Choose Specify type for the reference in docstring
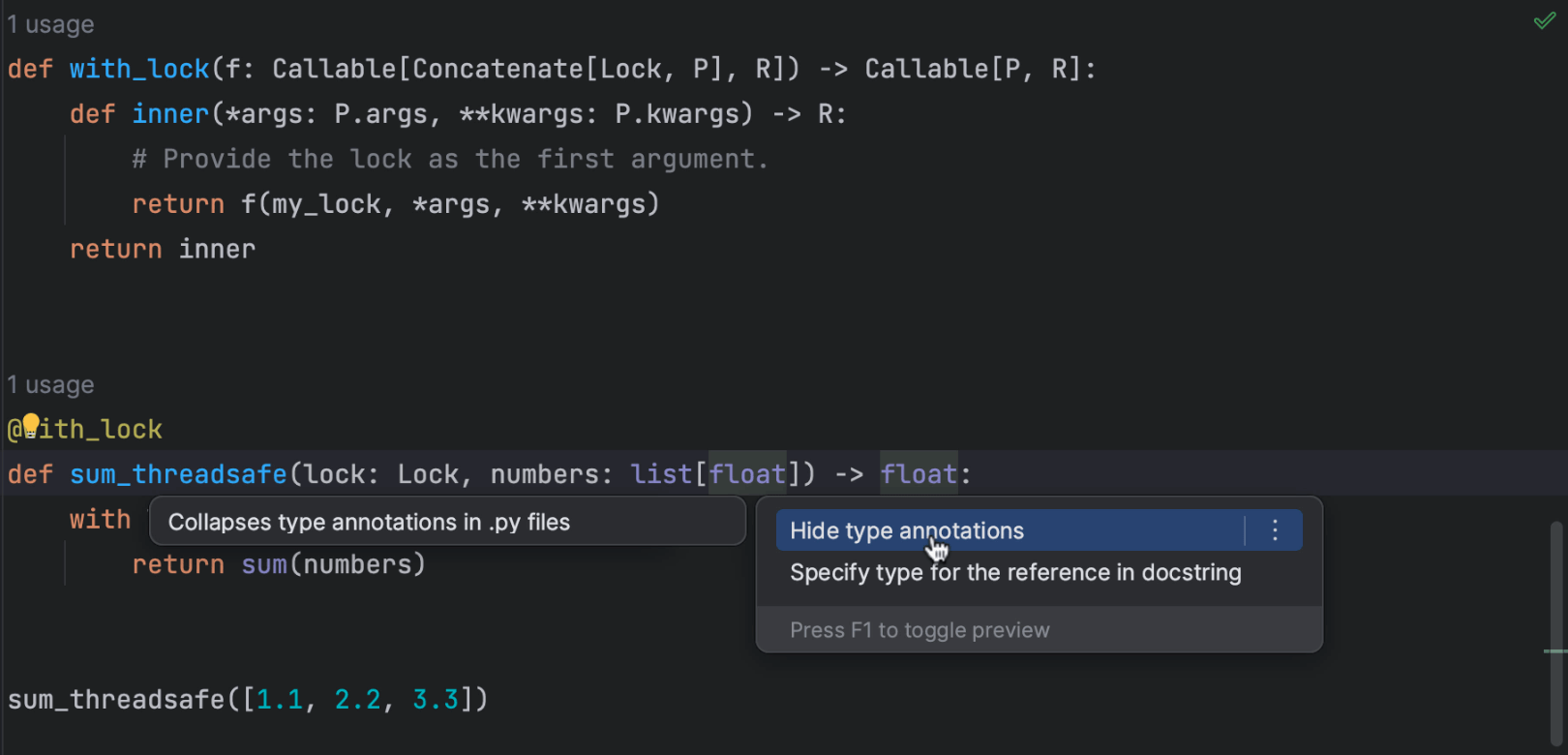Screen dimensions: 1568x755 point(1015,573)
